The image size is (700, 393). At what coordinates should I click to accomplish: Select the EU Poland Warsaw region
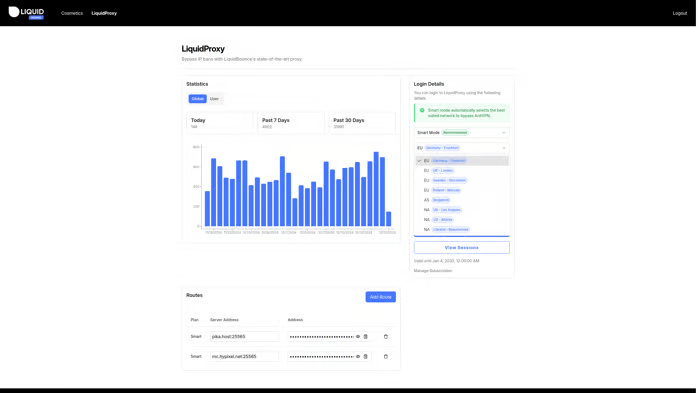tap(462, 190)
